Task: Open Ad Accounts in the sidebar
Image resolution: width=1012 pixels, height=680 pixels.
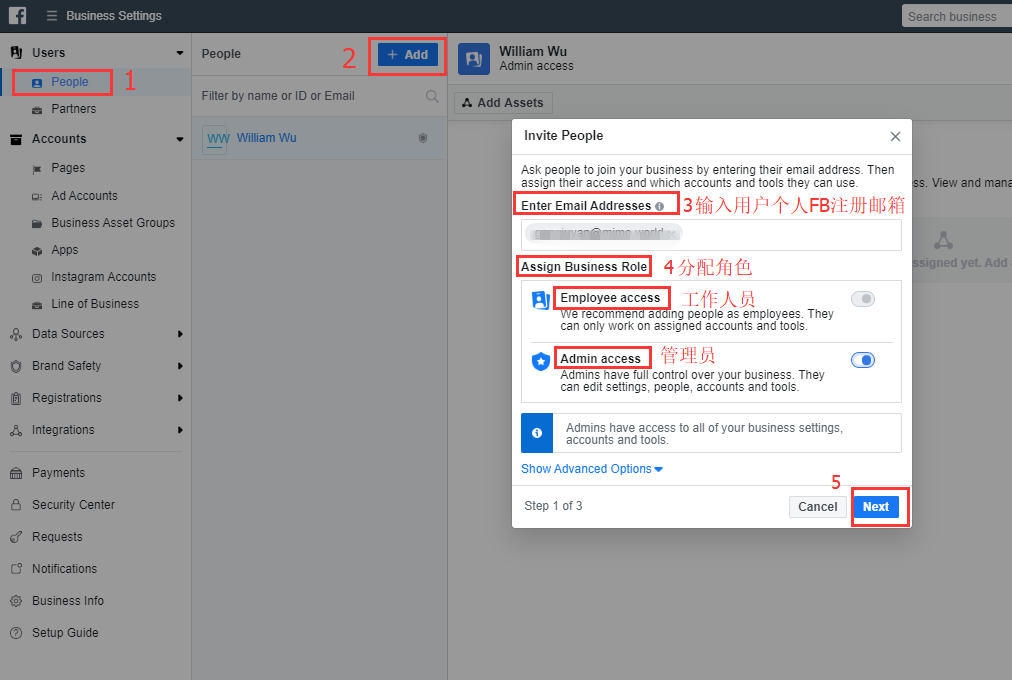Action: 84,196
